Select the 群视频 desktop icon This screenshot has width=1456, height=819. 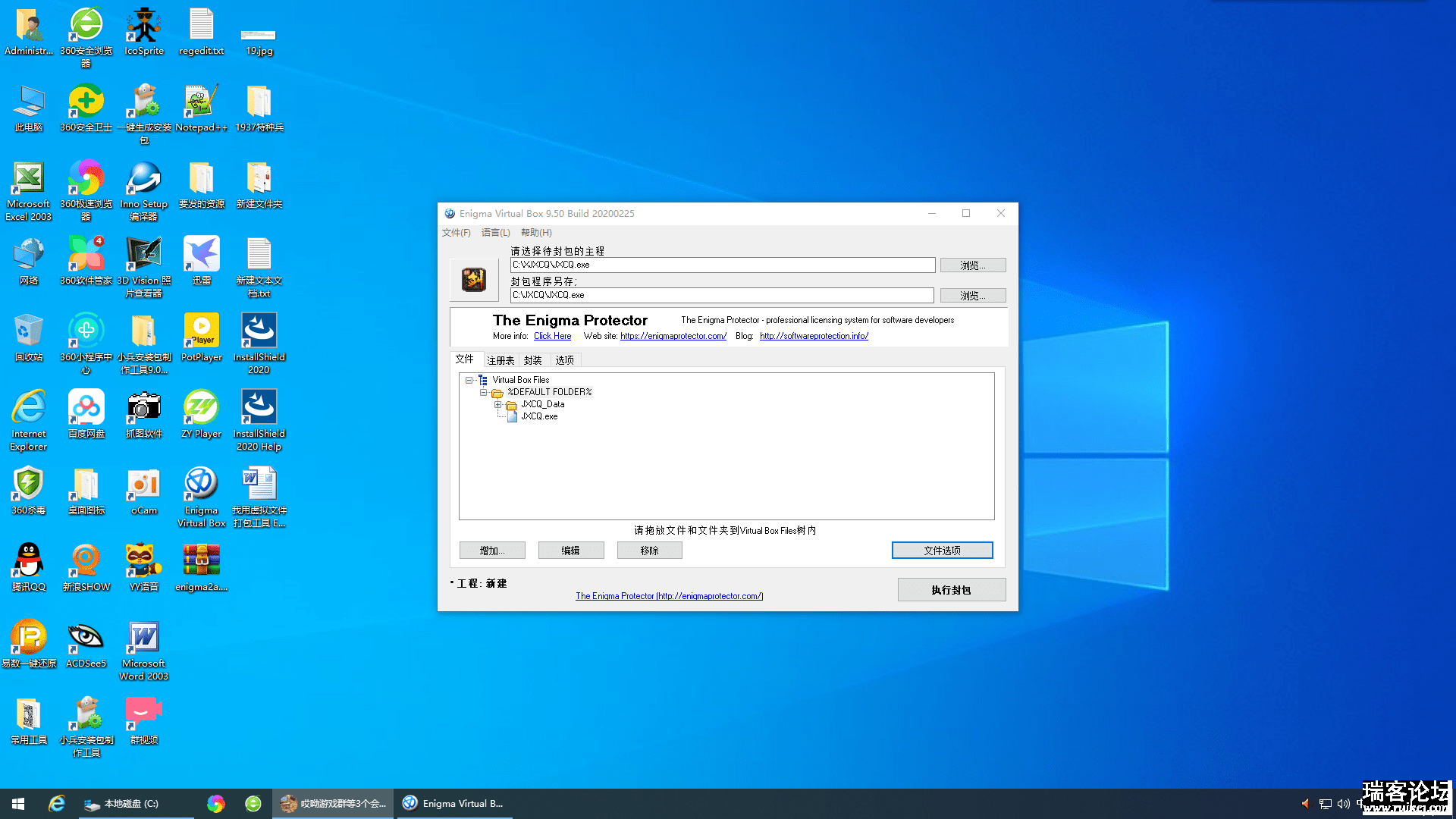[144, 720]
